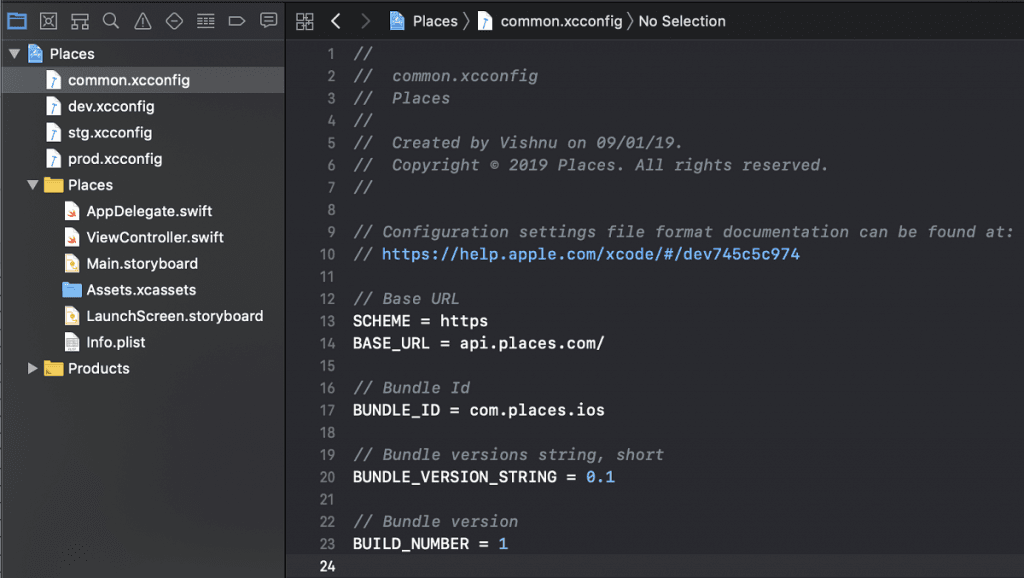Click common.xcconfig in the jump bar
The width and height of the screenshot is (1024, 578).
[561, 21]
